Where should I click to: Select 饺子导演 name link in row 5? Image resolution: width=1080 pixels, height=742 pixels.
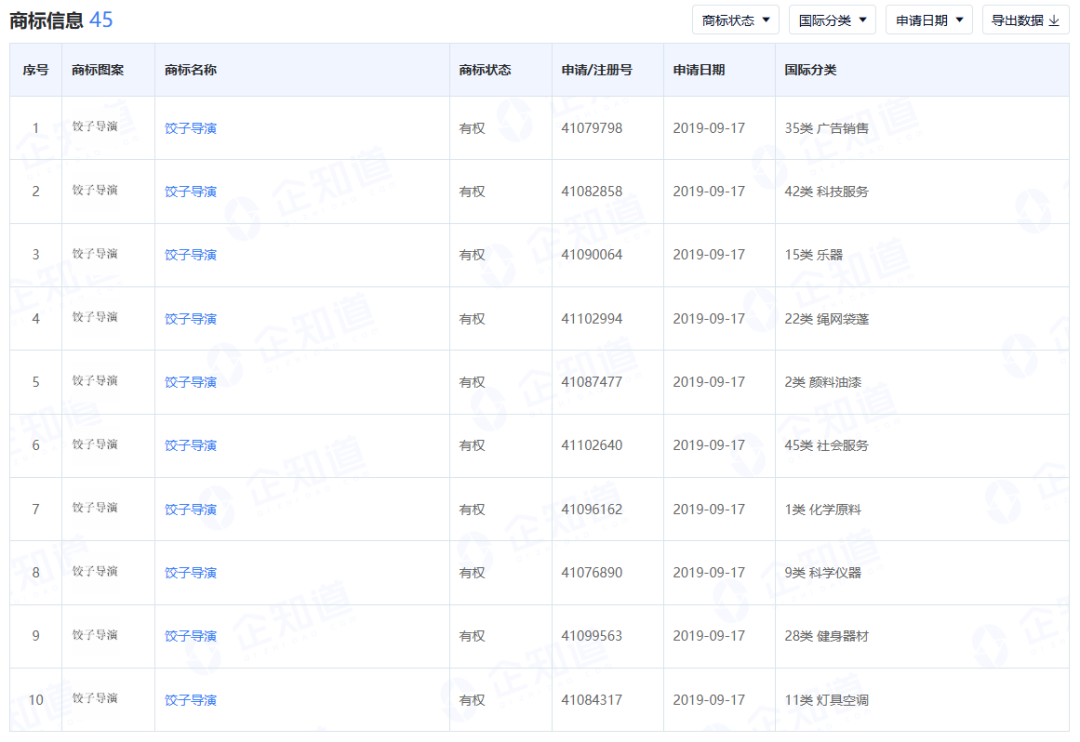click(191, 382)
